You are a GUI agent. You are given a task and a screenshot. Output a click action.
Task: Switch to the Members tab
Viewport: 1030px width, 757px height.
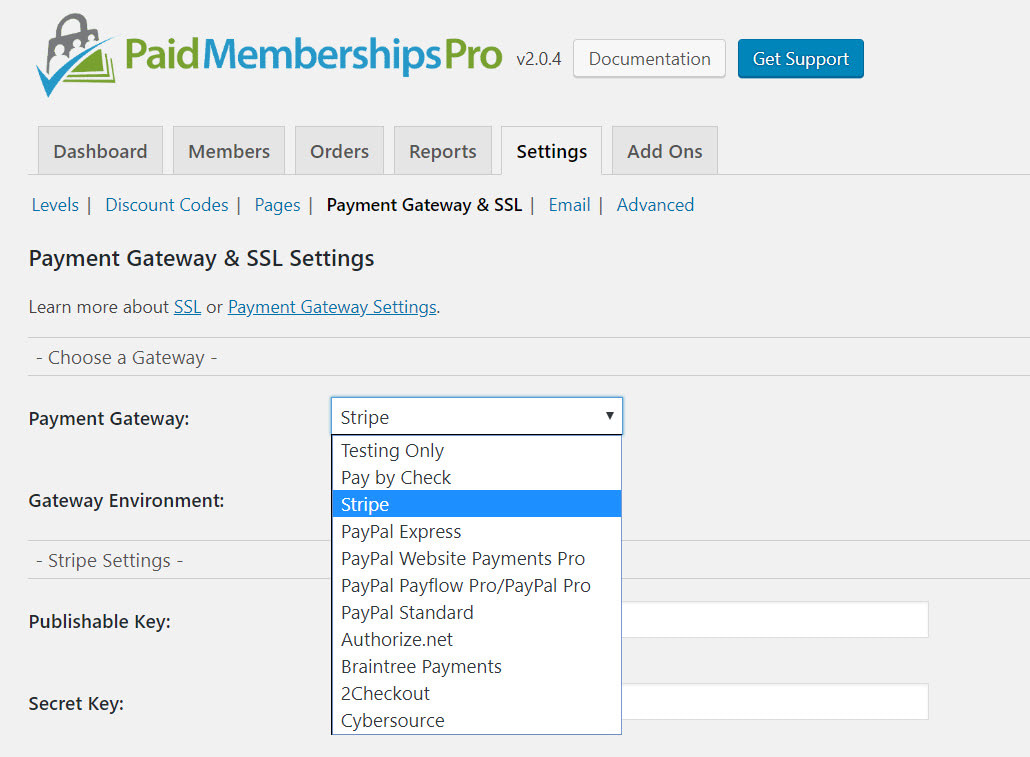pos(228,150)
